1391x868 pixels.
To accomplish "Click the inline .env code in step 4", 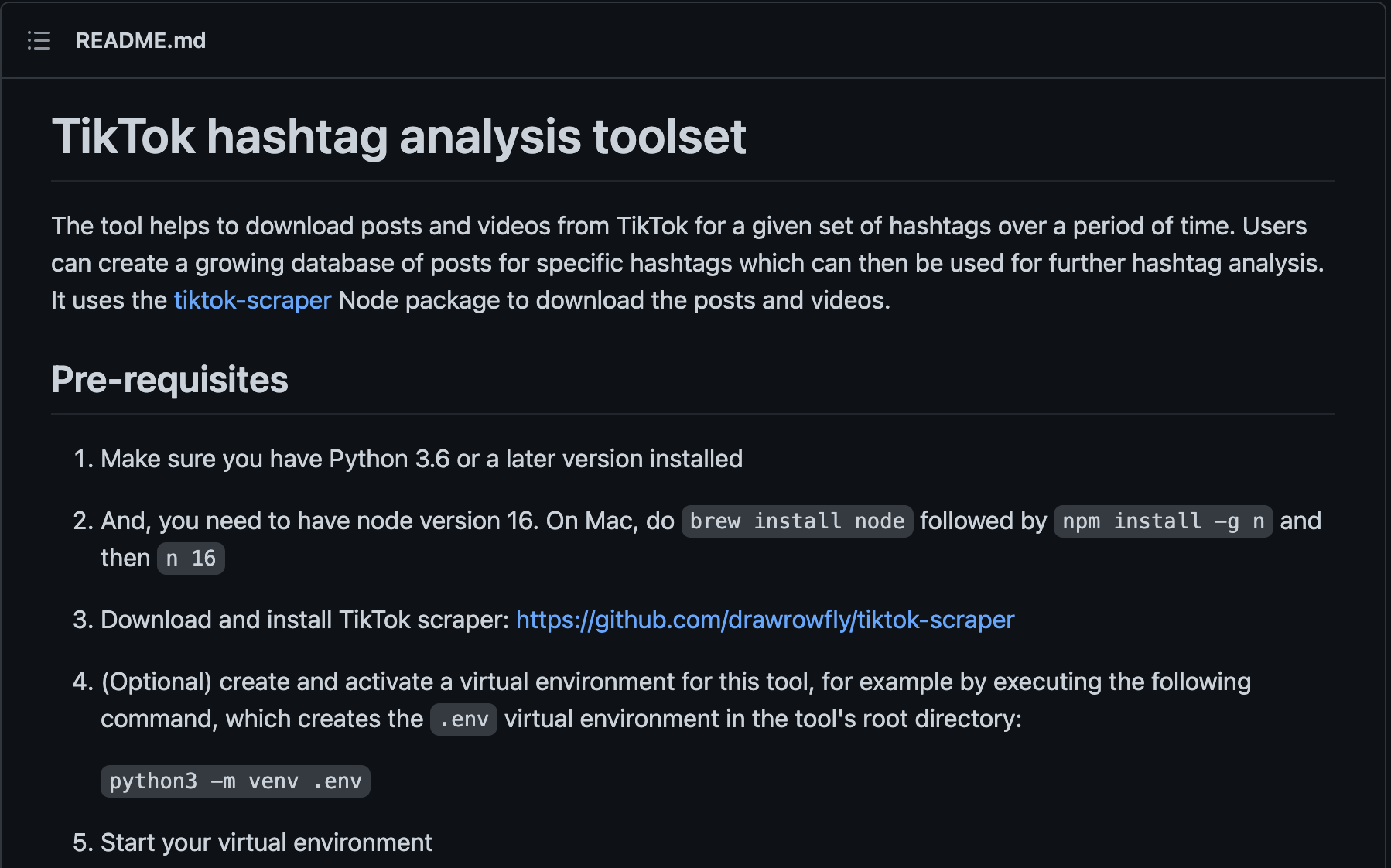I will (463, 719).
